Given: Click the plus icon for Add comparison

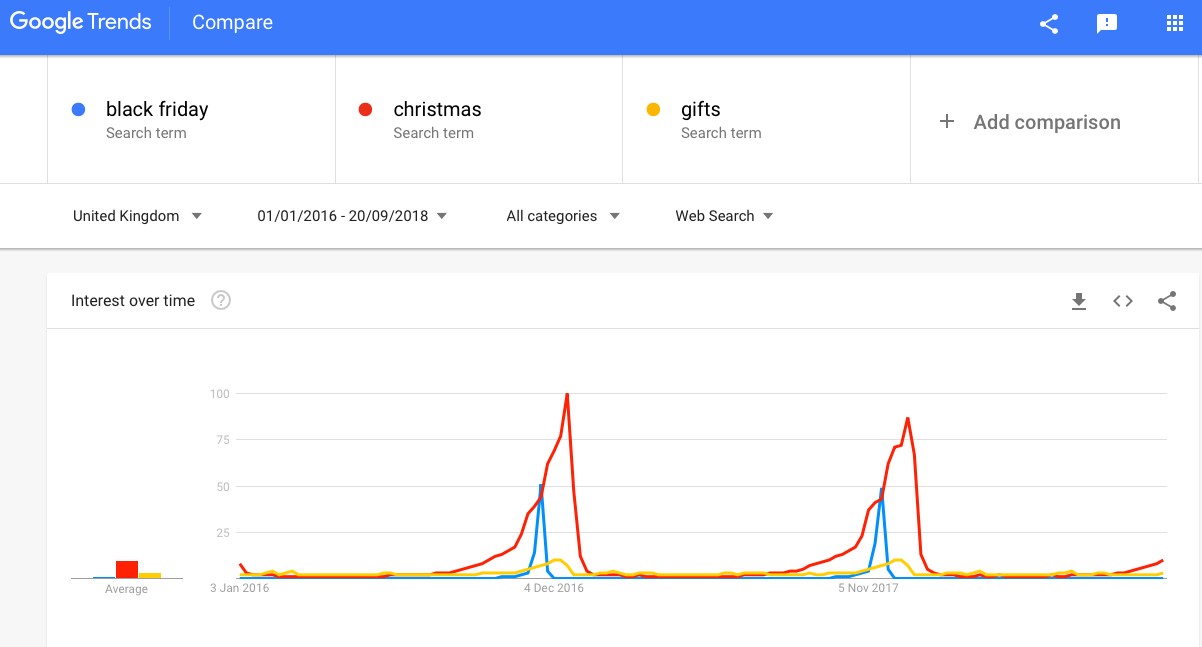Looking at the screenshot, I should 947,122.
